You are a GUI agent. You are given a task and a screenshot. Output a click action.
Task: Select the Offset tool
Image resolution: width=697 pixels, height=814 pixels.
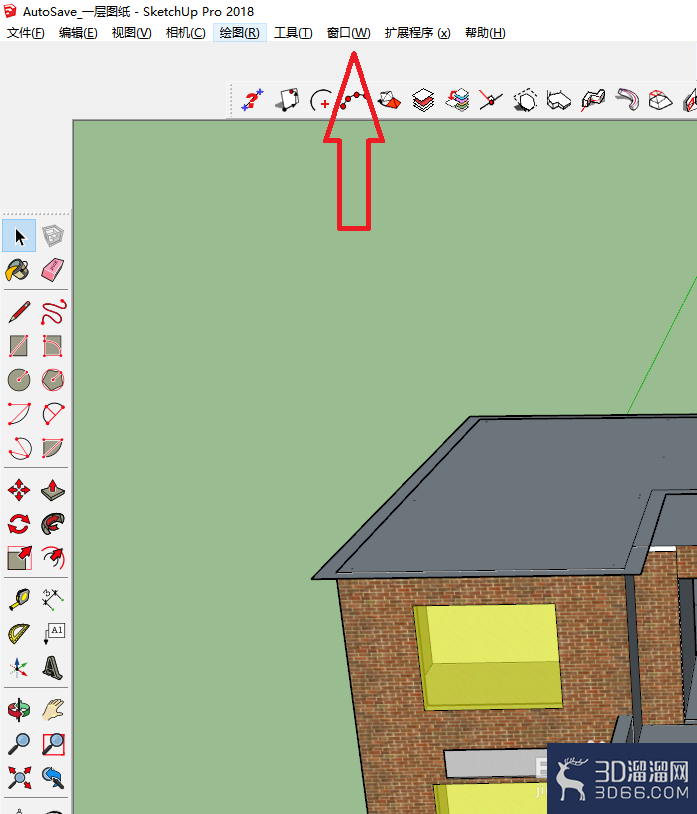click(x=53, y=558)
